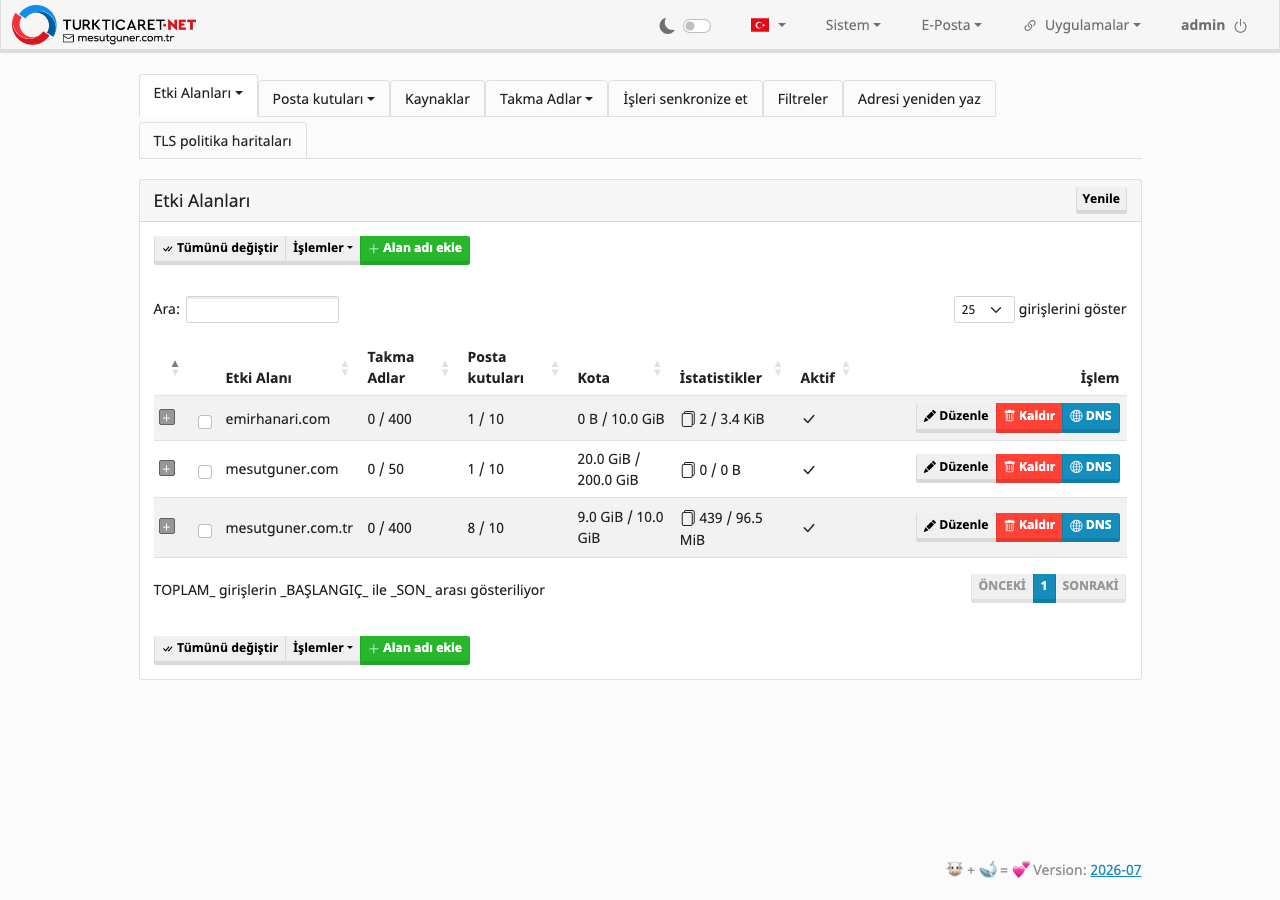
Task: Check the emirhanari.com row checkbox
Action: click(x=205, y=422)
